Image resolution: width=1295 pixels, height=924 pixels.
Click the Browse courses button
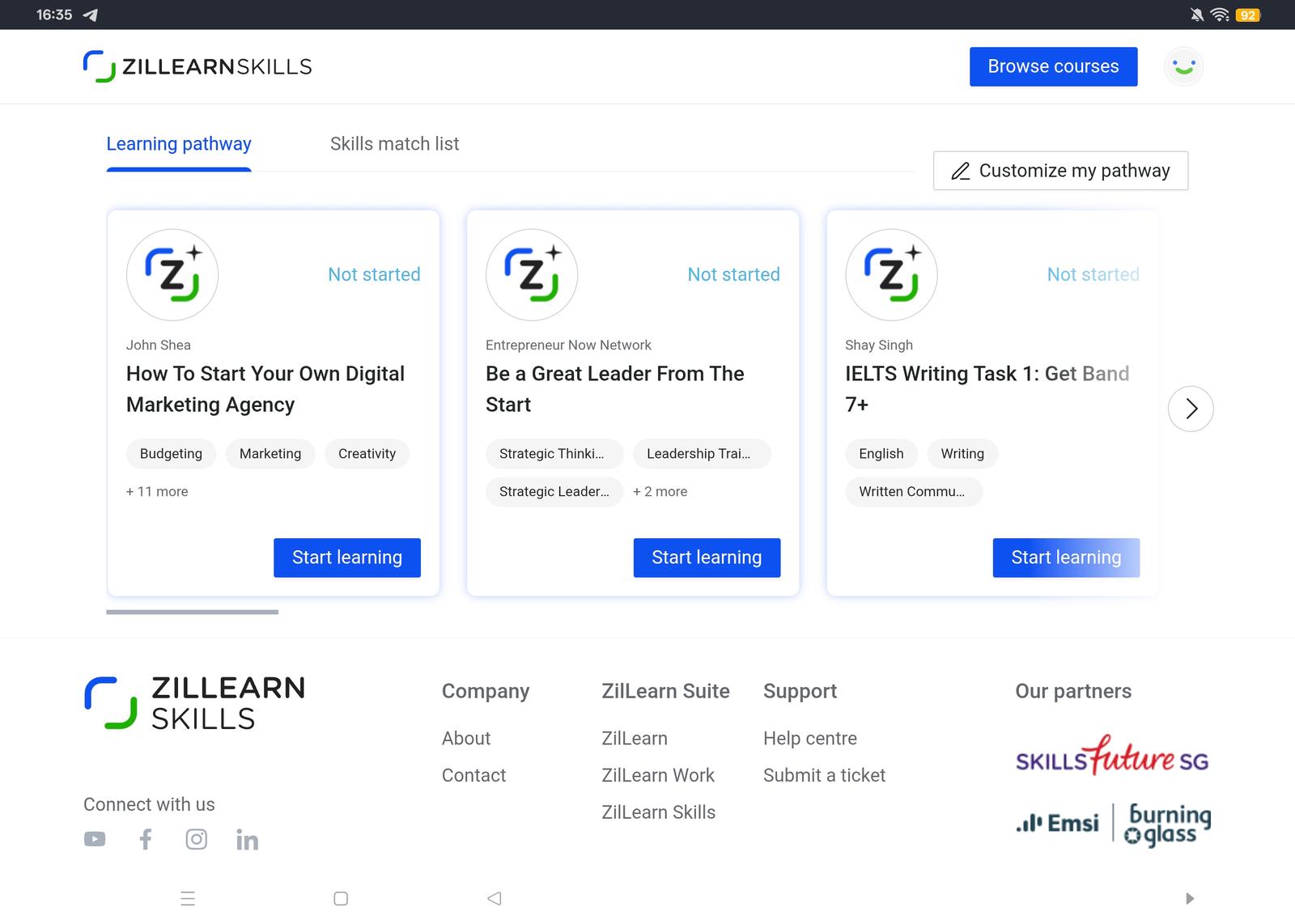[1053, 66]
